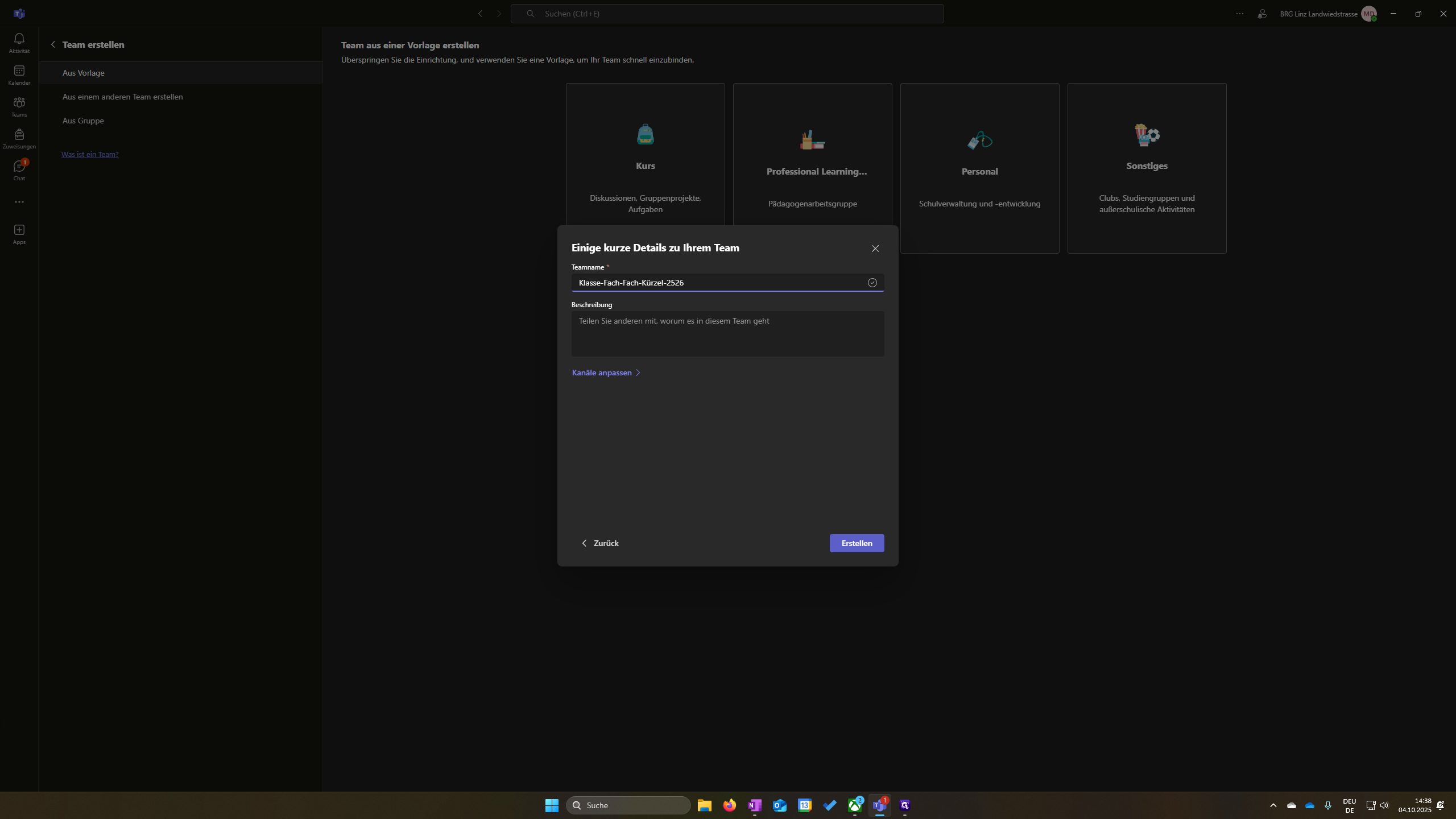Open the Apps store icon
1456x819 pixels.
[x=19, y=234]
